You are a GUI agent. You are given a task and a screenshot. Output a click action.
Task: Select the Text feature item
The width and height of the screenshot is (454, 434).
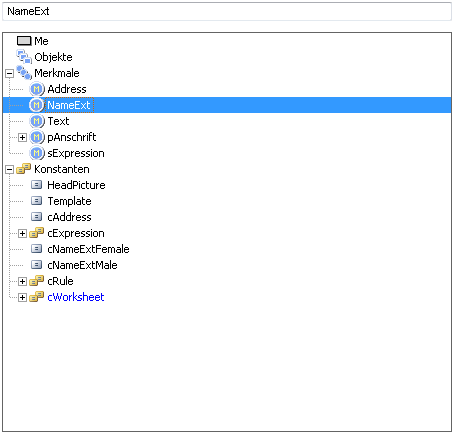coord(58,121)
